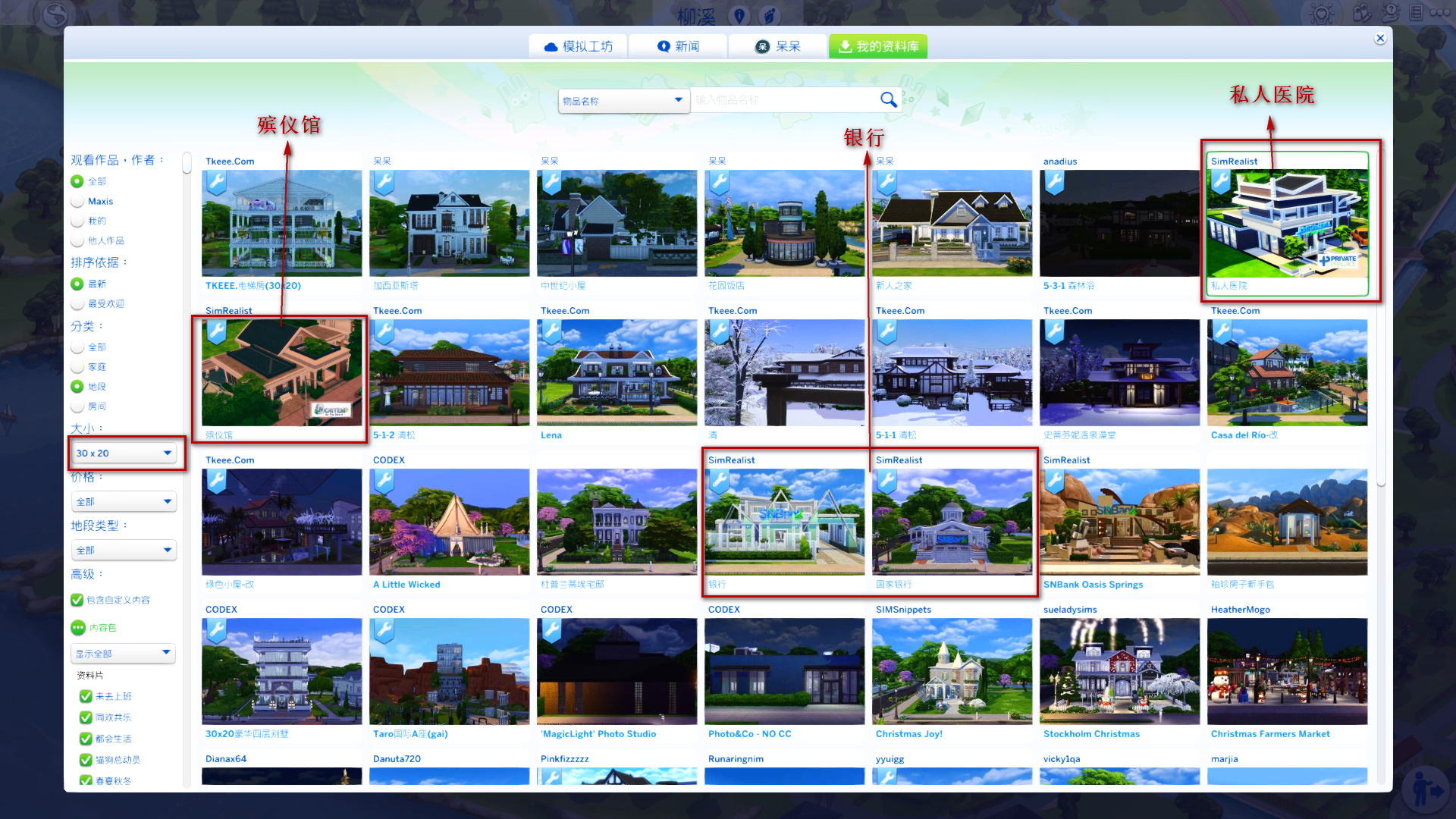Click wrench icon on SNBank Oasis Springs thumbnail
This screenshot has height=819, width=1456.
coord(1054,482)
